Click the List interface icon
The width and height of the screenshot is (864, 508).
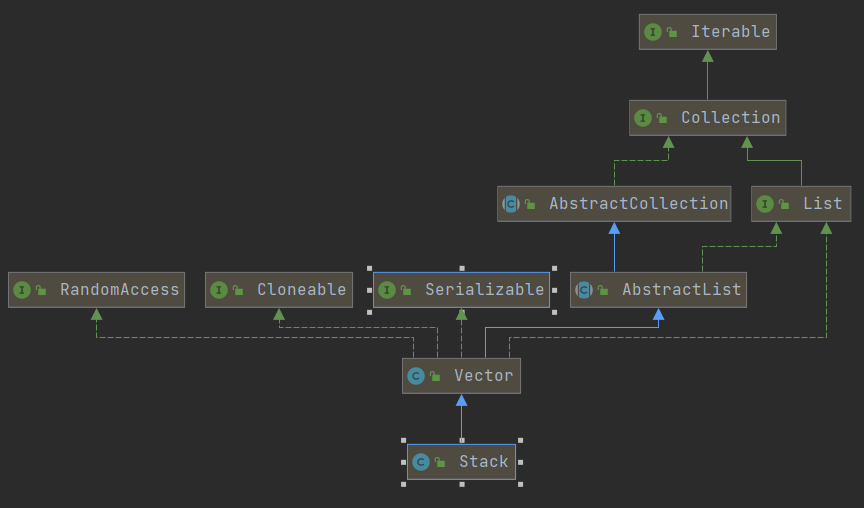click(765, 204)
